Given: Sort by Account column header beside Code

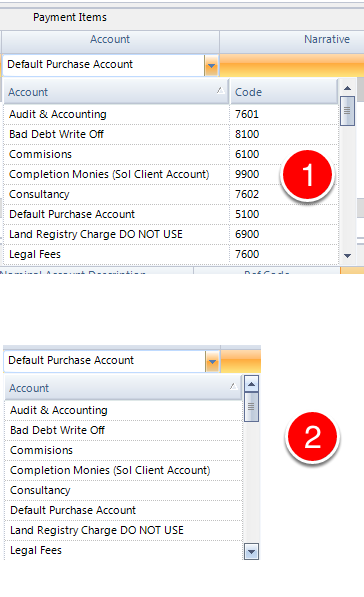Looking at the screenshot, I should click(x=117, y=92).
